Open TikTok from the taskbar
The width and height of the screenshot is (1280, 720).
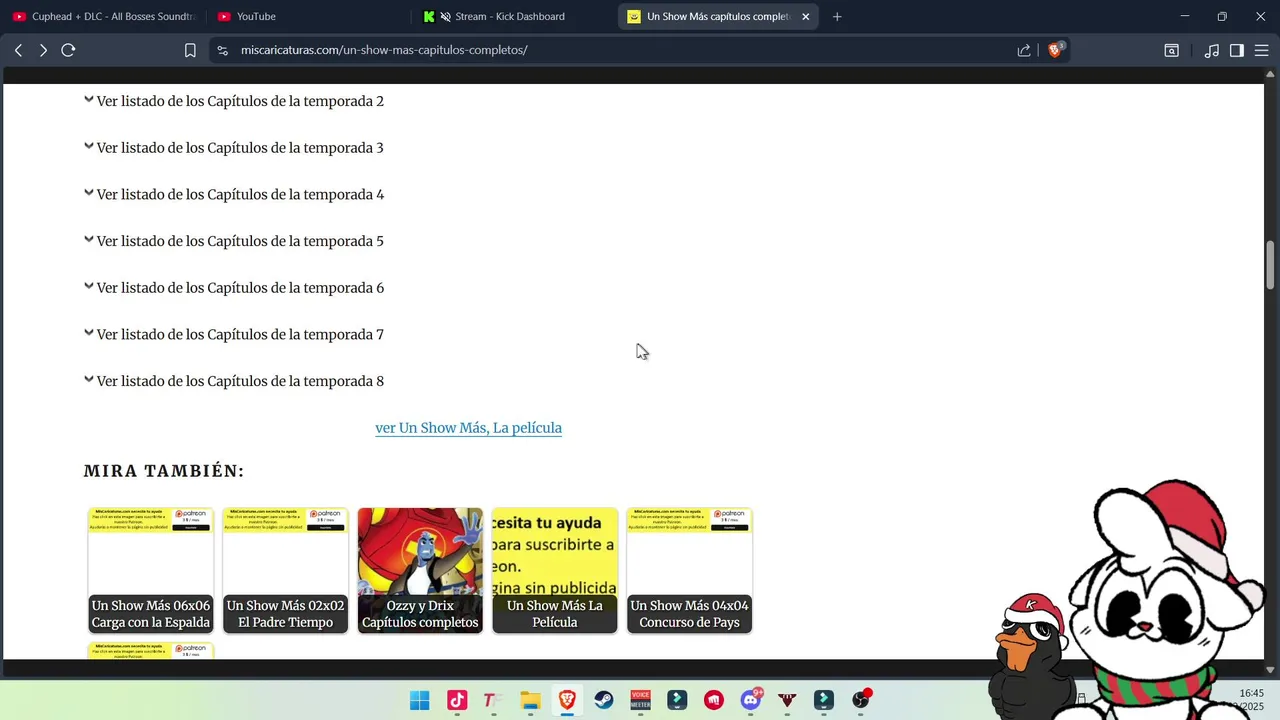pyautogui.click(x=457, y=700)
